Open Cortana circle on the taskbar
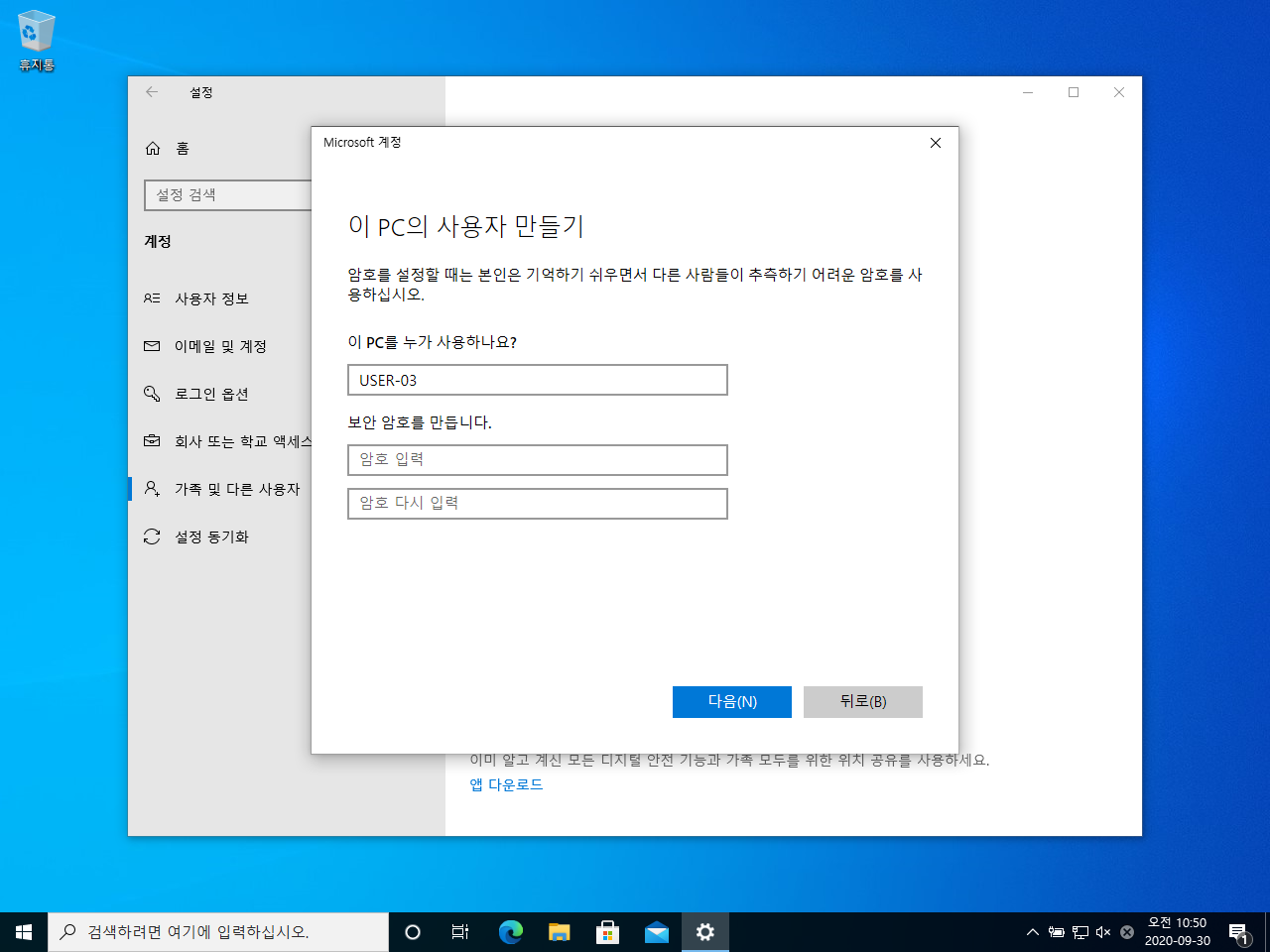 pyautogui.click(x=413, y=932)
